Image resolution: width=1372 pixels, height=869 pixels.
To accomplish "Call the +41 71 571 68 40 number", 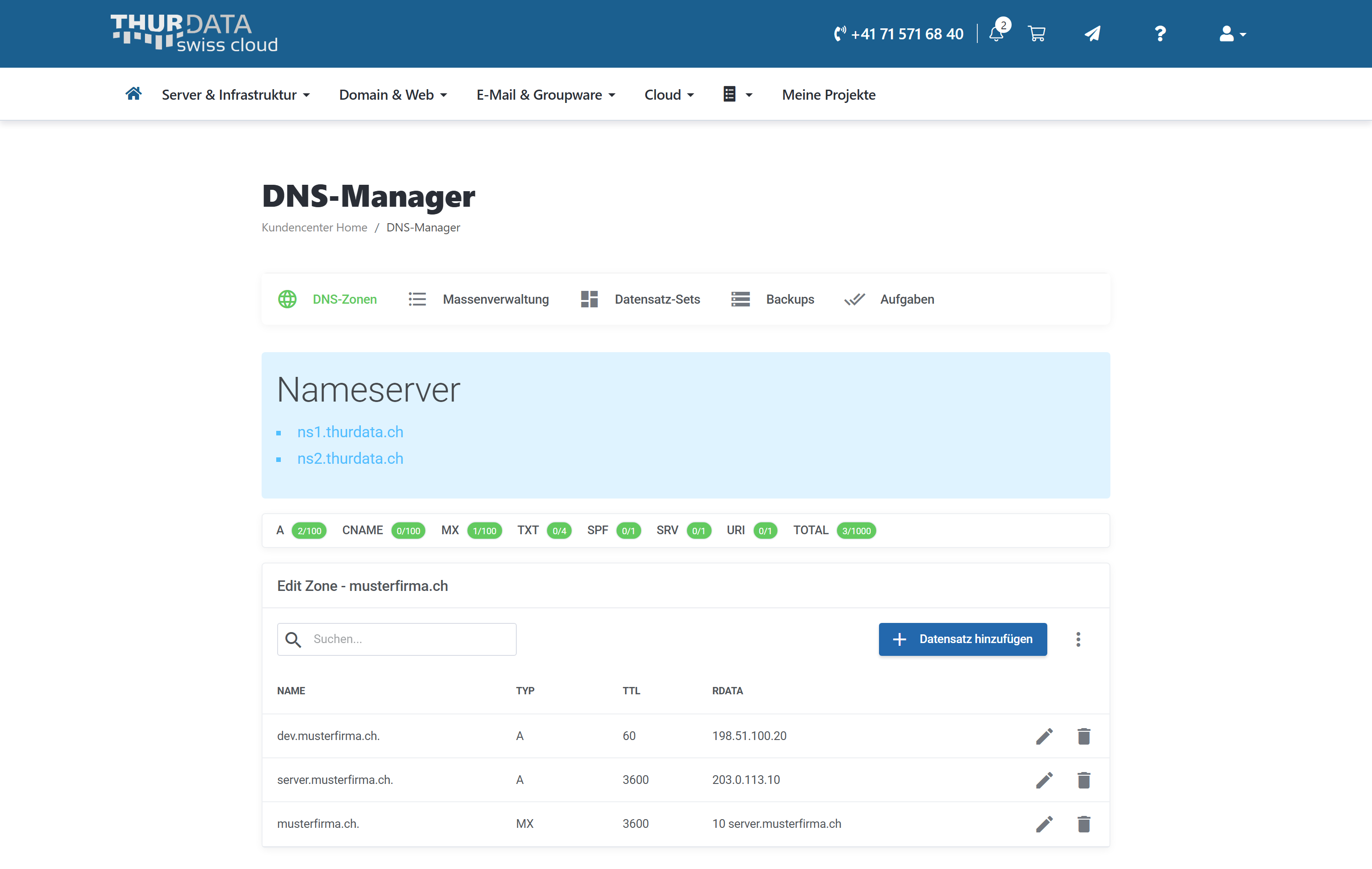I will point(899,34).
